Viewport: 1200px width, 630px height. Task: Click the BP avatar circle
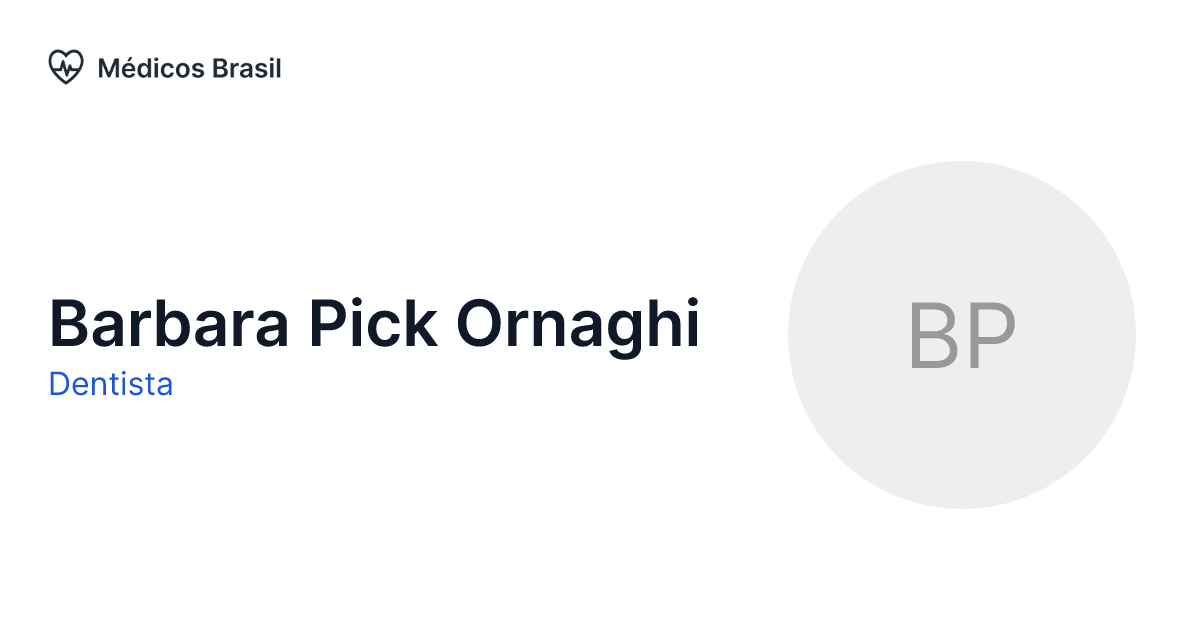pyautogui.click(x=961, y=335)
